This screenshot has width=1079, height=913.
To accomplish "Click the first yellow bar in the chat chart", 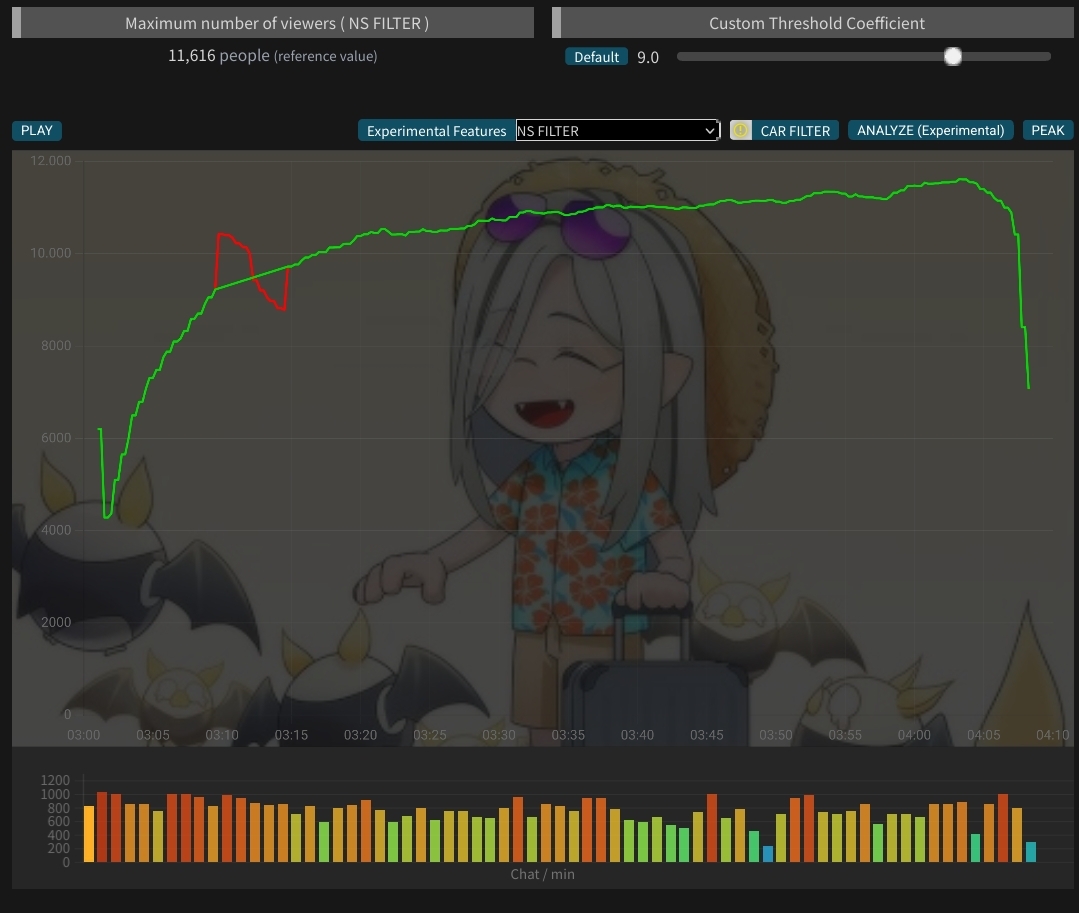I will click(x=89, y=834).
